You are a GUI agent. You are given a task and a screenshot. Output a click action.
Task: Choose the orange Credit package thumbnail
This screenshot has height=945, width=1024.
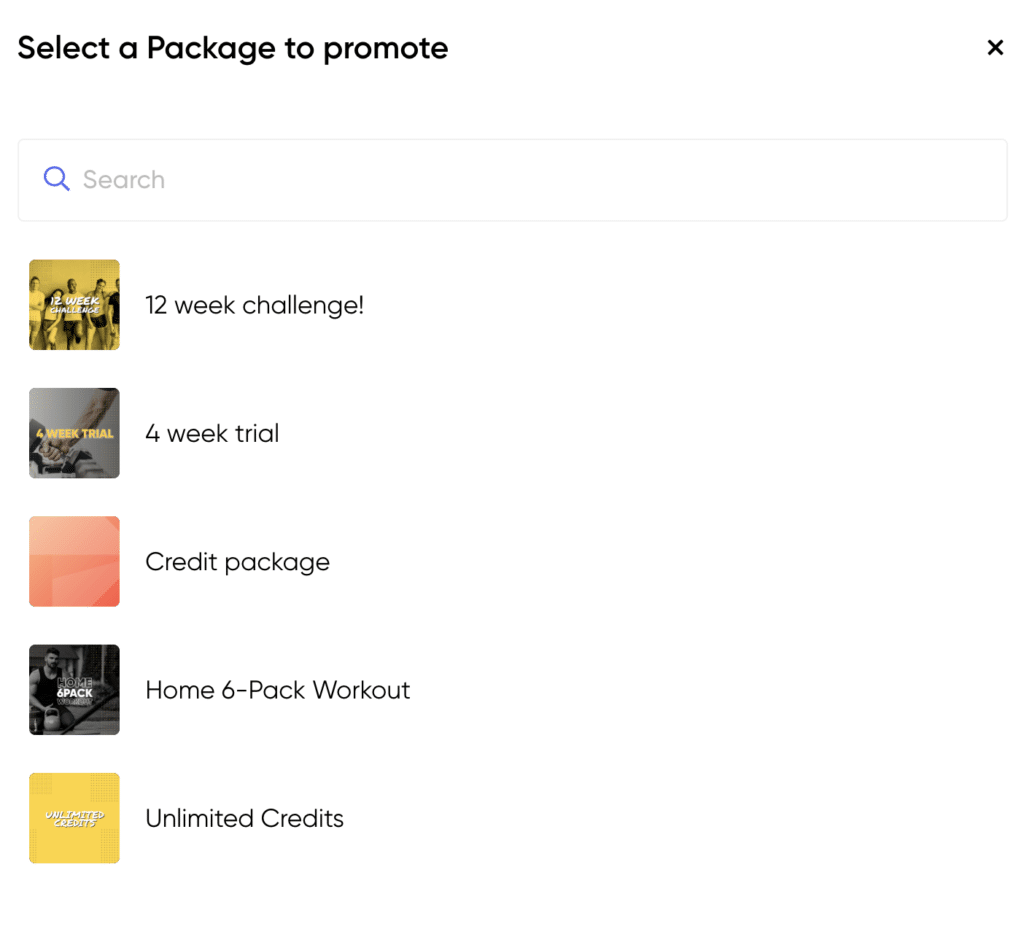click(74, 561)
